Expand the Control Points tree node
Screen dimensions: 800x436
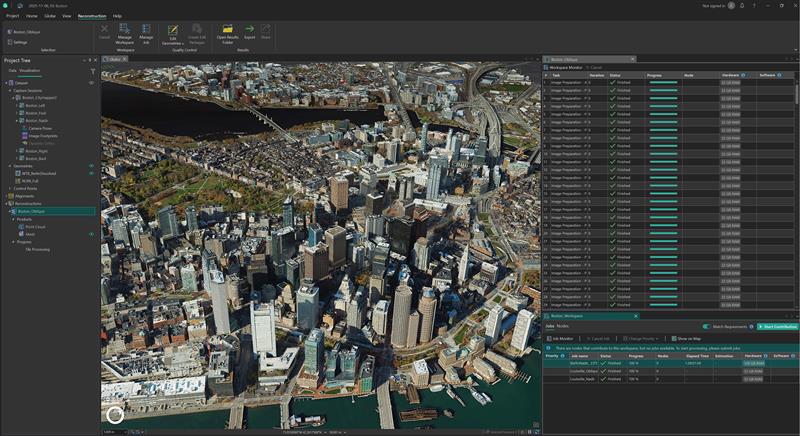point(10,188)
